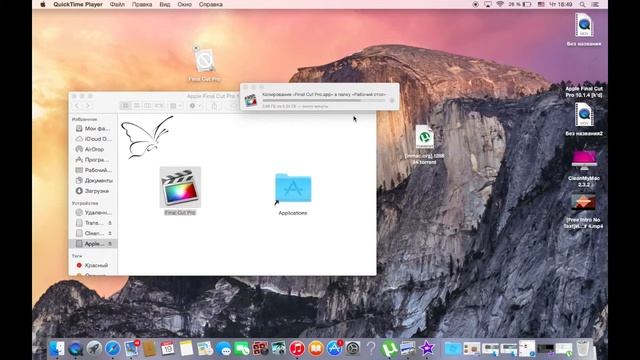
Task: Open uTorrent from the Dock
Action: click(389, 349)
